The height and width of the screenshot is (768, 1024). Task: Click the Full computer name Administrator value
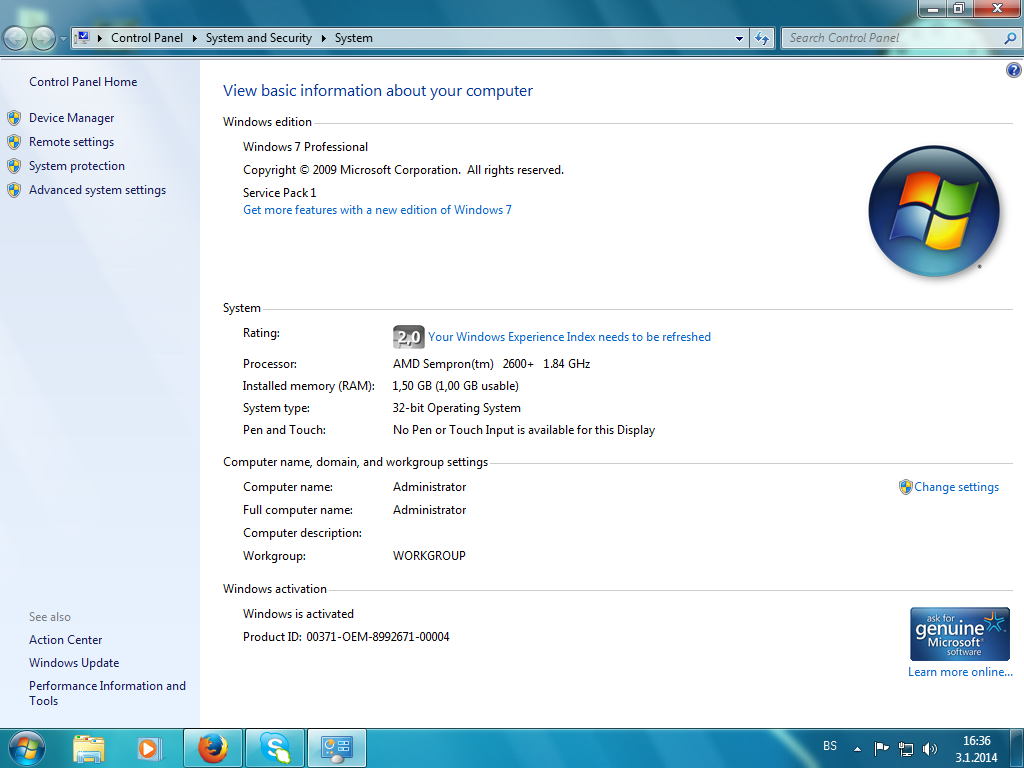pyautogui.click(x=429, y=510)
